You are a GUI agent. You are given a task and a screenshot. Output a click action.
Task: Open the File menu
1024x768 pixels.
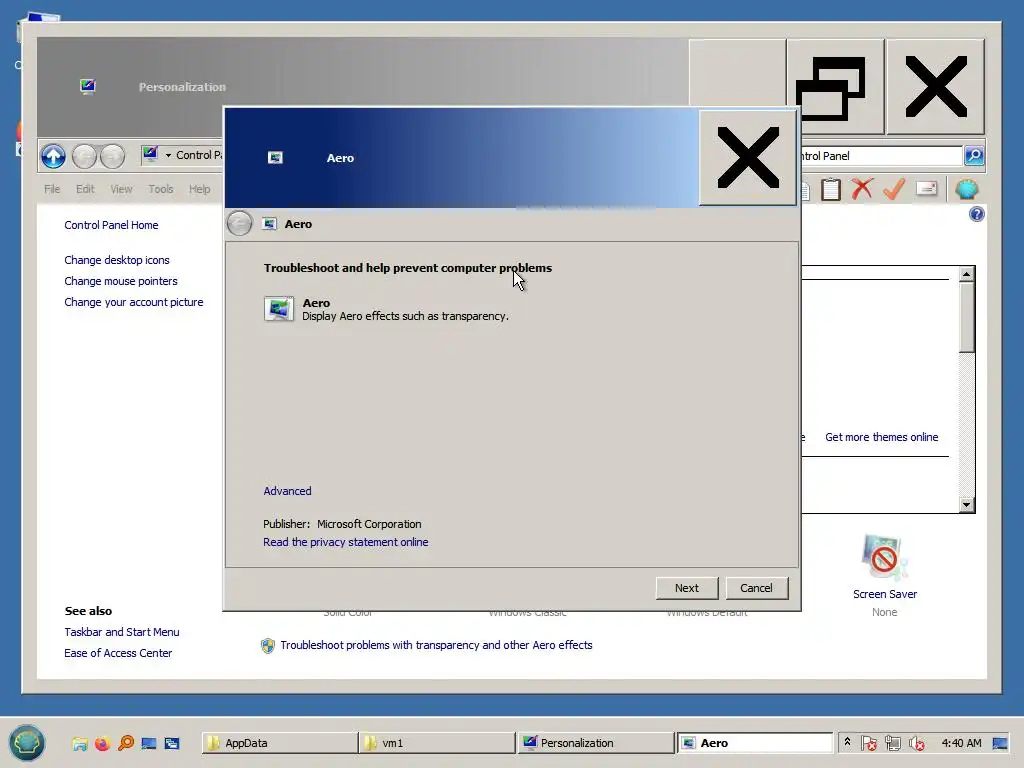[52, 189]
